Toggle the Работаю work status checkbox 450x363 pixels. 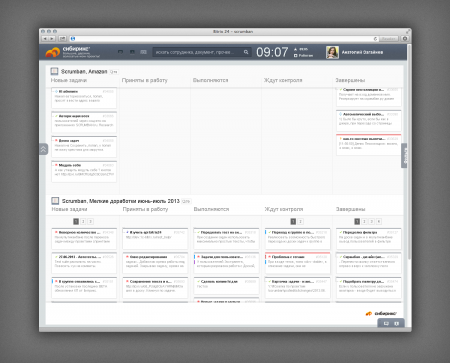click(295, 56)
